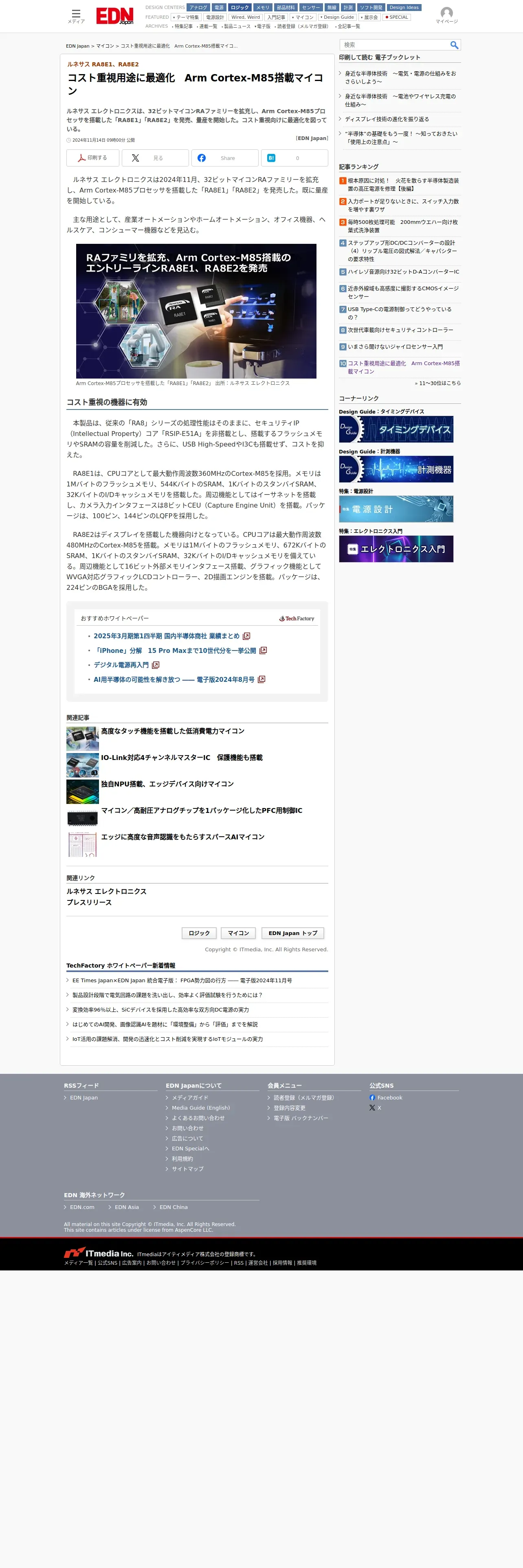
Task: Open thumbnail for IO-Link対応4チャンネル article
Action: (82, 765)
